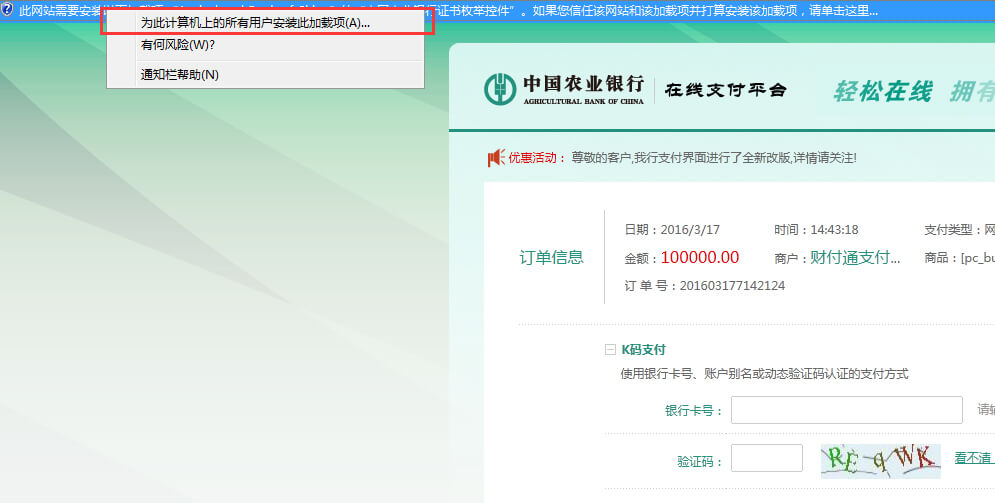Click the 优惠活动 label text

[x=537, y=158]
